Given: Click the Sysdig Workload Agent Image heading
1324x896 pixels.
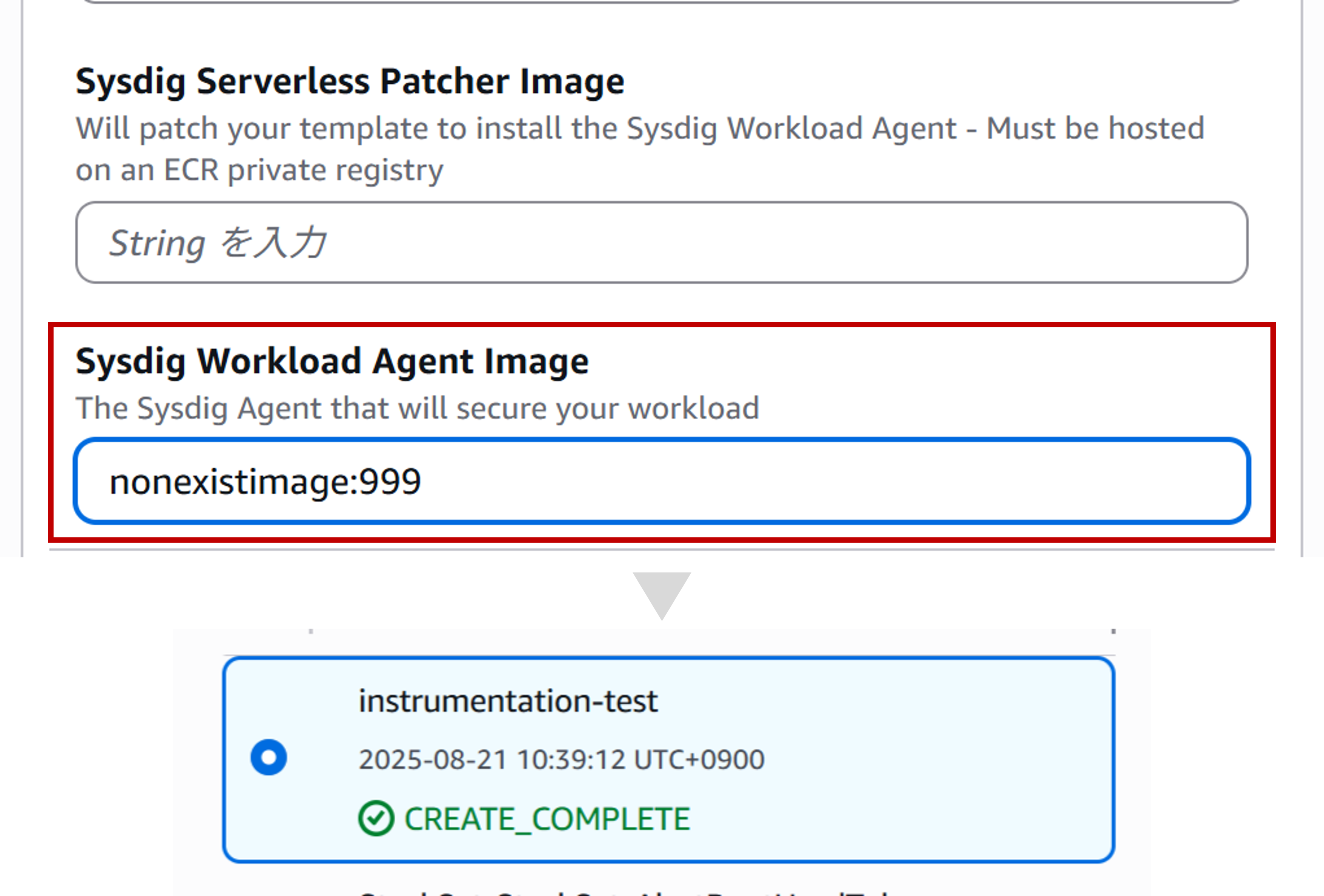Looking at the screenshot, I should [x=332, y=362].
